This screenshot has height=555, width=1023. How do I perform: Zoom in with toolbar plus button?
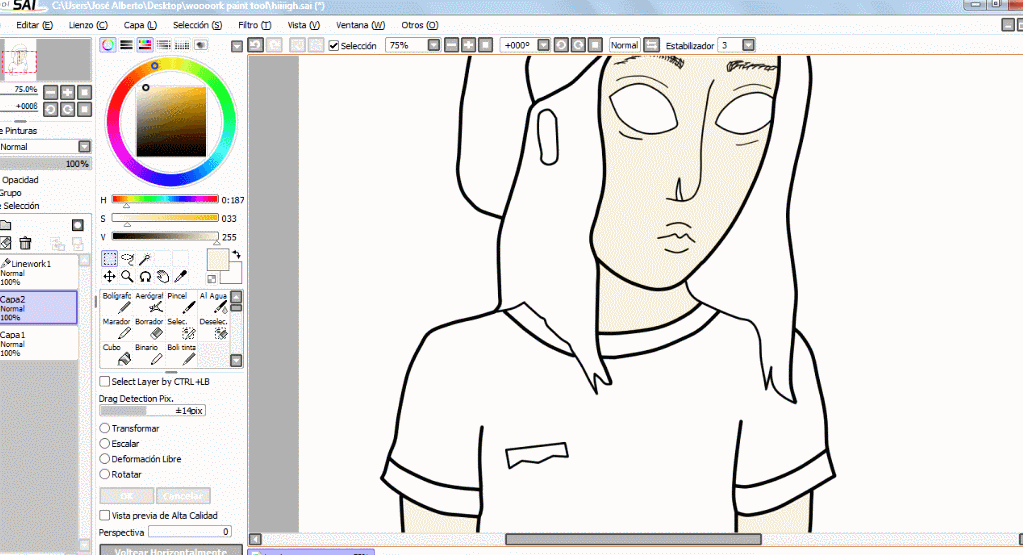point(468,45)
